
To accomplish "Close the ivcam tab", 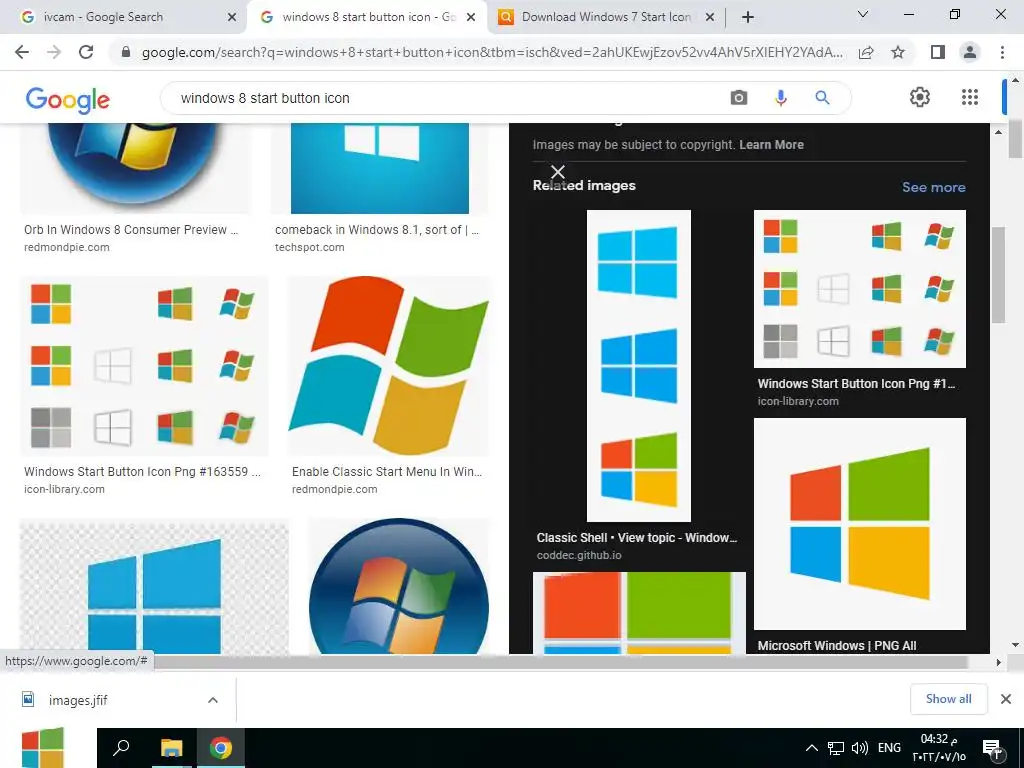I will pyautogui.click(x=231, y=18).
